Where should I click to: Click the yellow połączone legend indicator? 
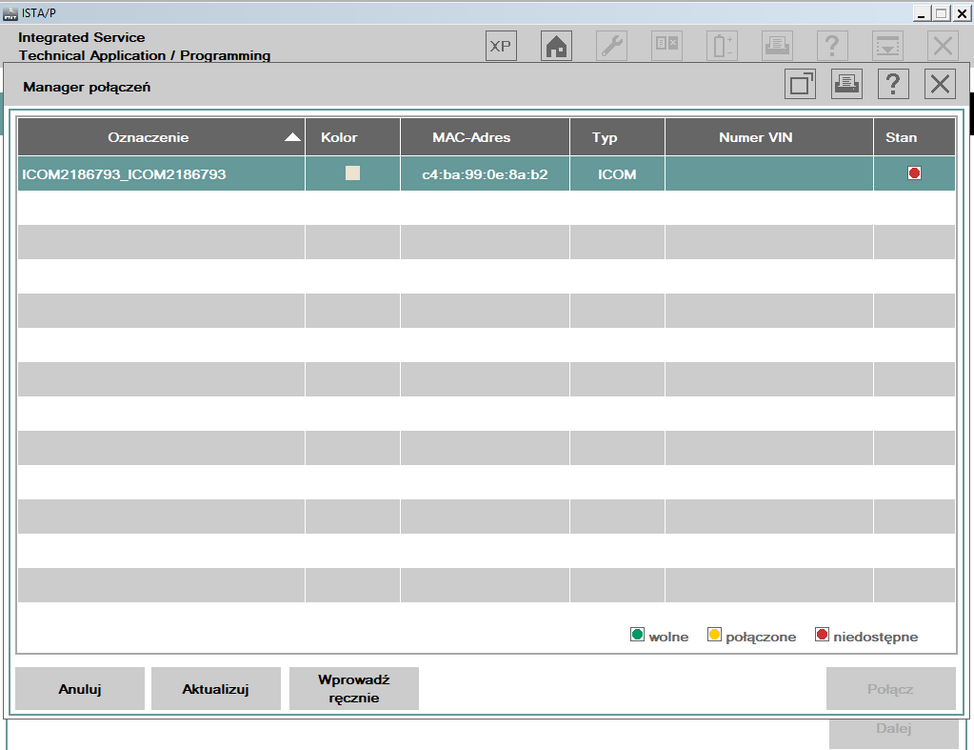tap(714, 634)
